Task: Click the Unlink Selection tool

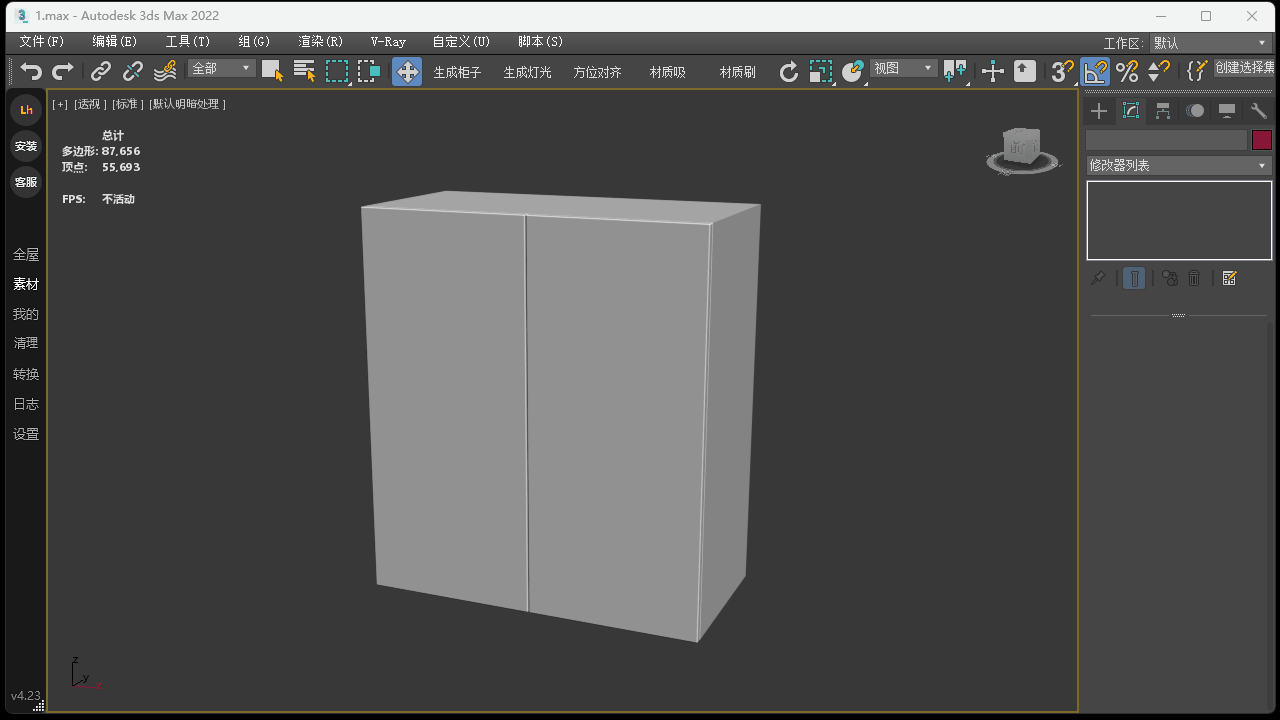Action: [x=133, y=71]
